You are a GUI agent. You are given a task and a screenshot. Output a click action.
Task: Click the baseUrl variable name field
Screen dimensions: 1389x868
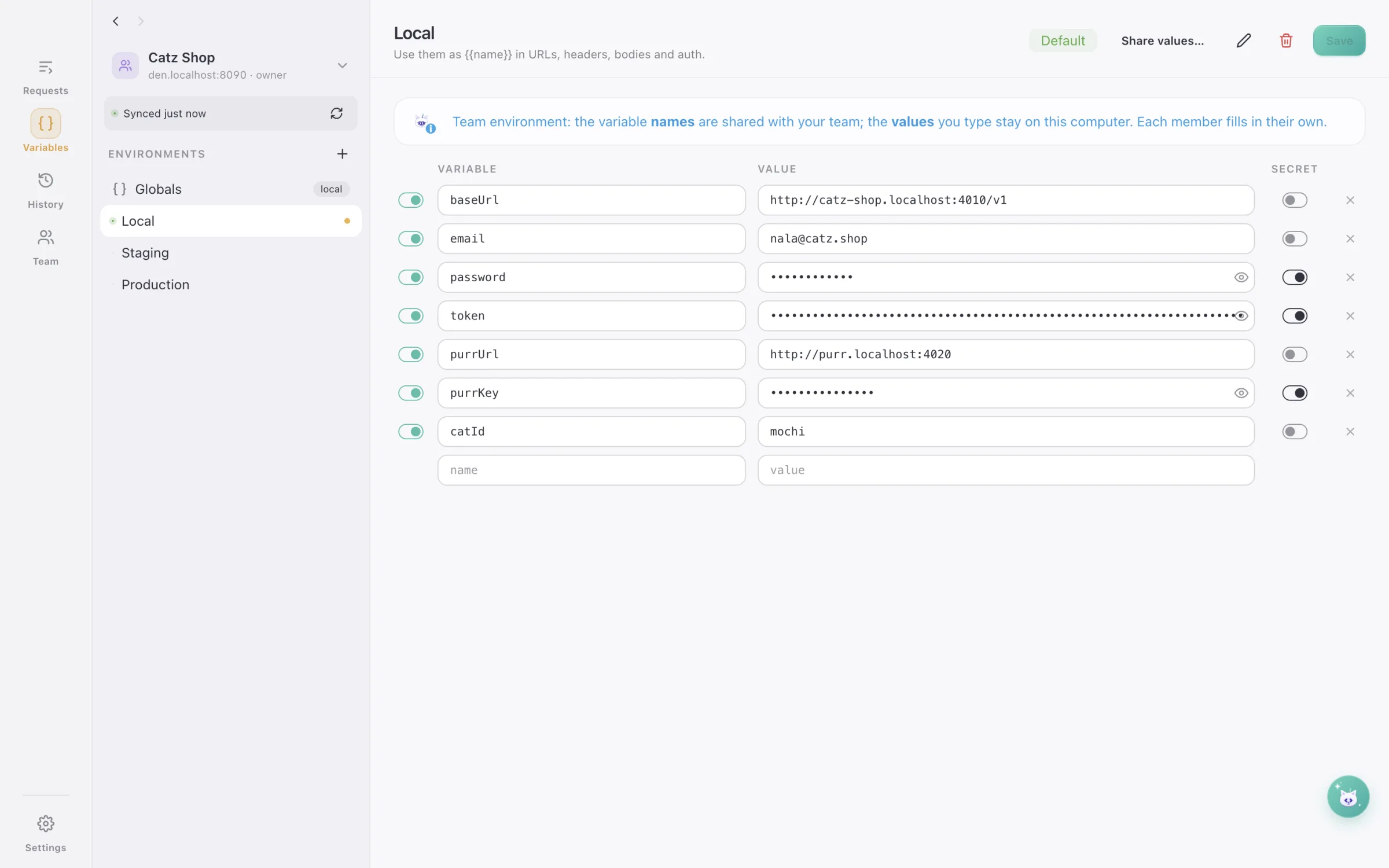click(591, 200)
